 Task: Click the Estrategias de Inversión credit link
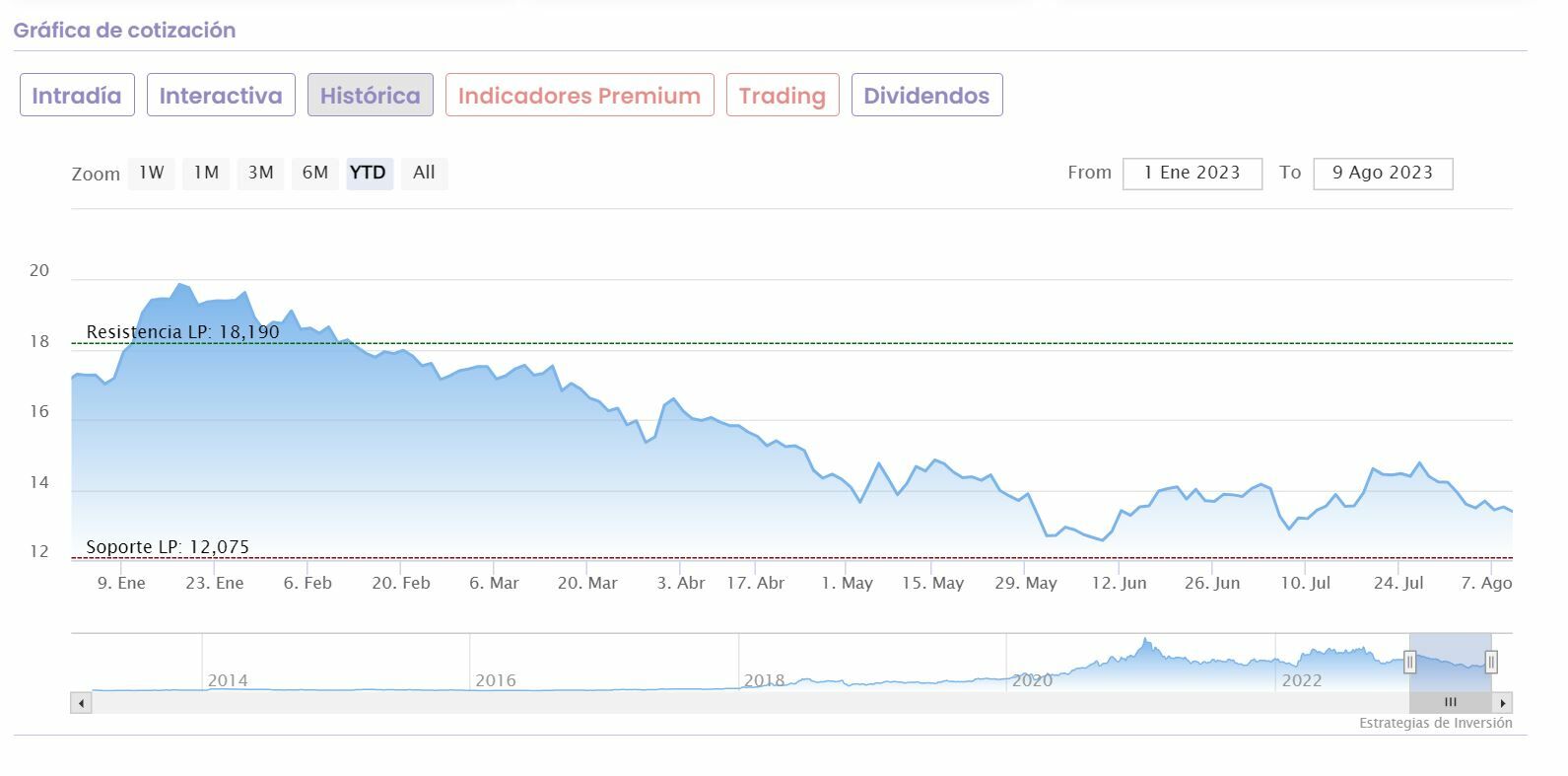(1435, 724)
